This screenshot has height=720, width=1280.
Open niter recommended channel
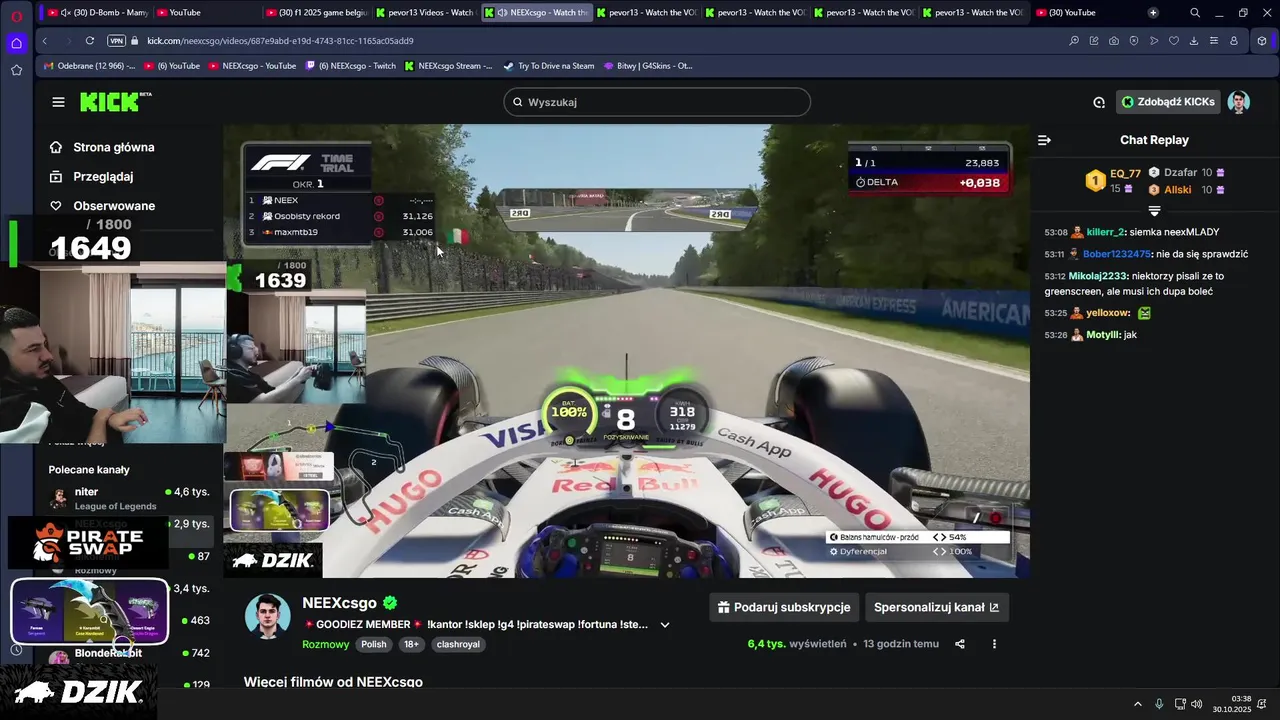[129, 498]
